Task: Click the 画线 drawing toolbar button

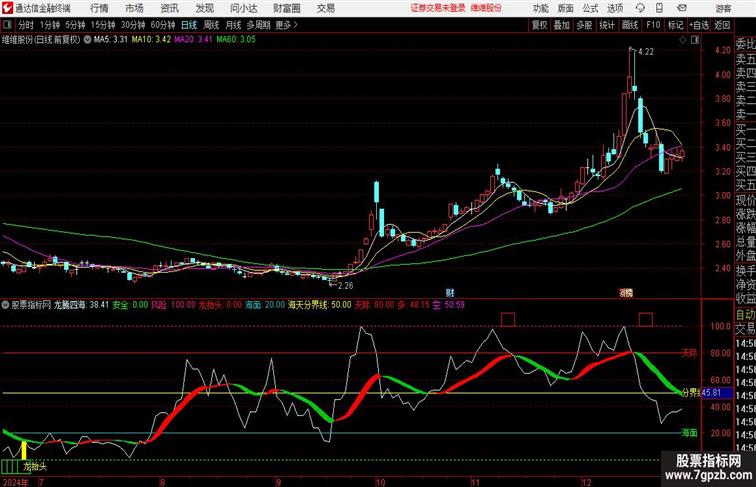Action: point(630,25)
